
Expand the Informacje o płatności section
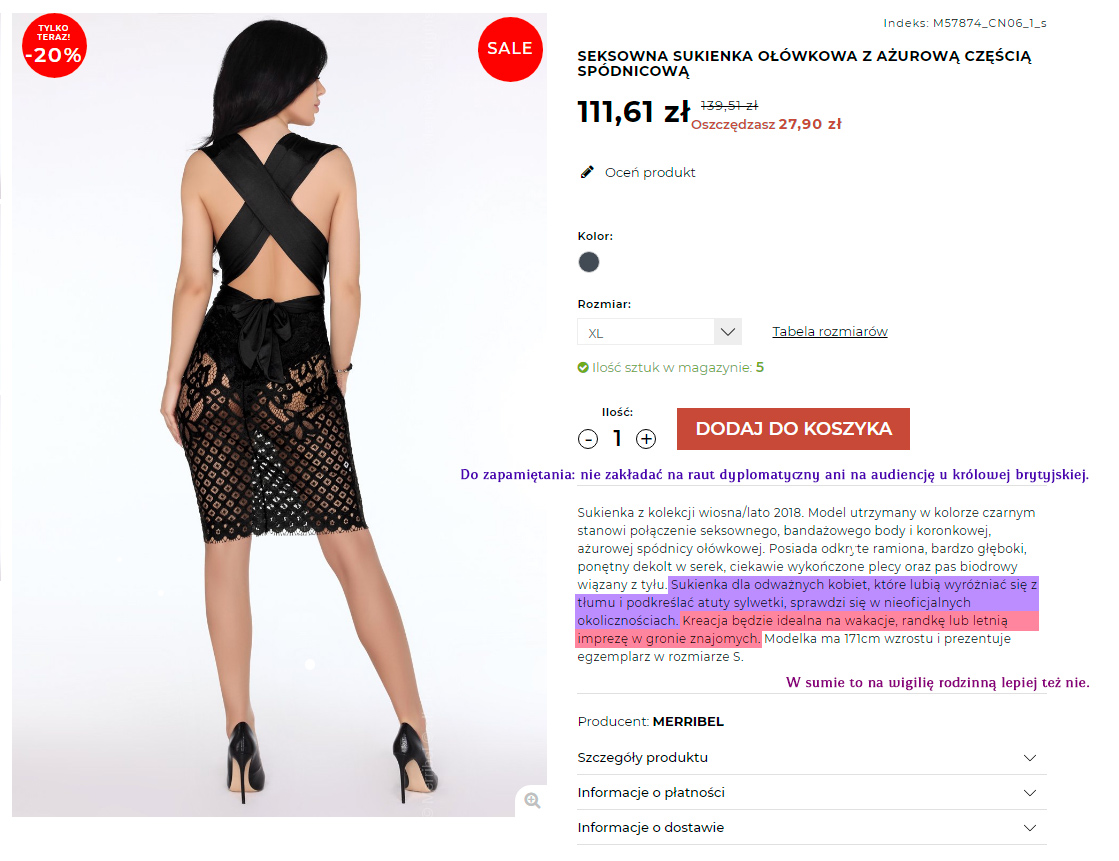(x=811, y=792)
